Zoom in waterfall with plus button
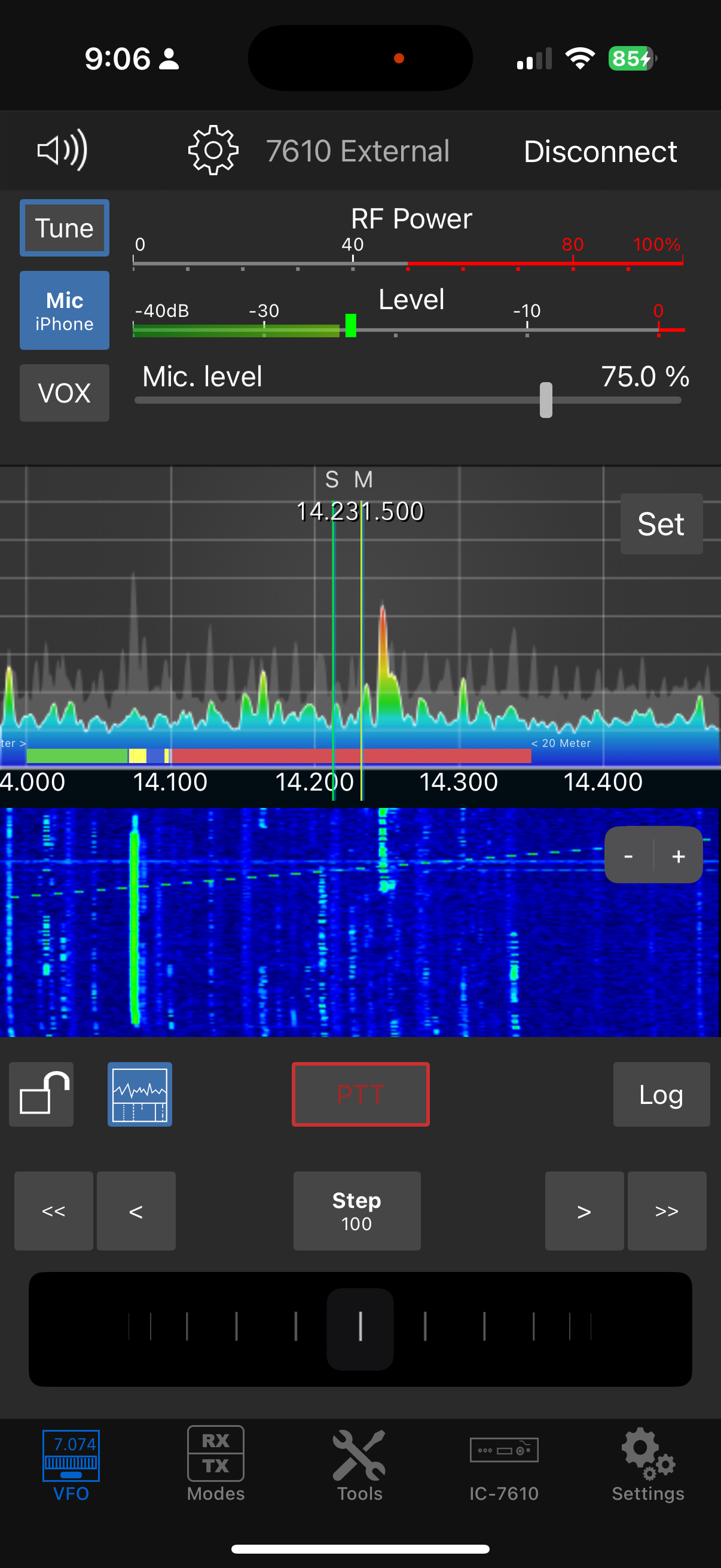The height and width of the screenshot is (1568, 721). point(679,856)
